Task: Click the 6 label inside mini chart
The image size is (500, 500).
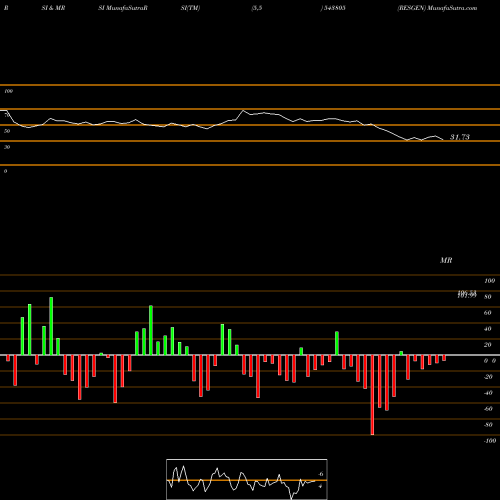Action: [x=321, y=474]
